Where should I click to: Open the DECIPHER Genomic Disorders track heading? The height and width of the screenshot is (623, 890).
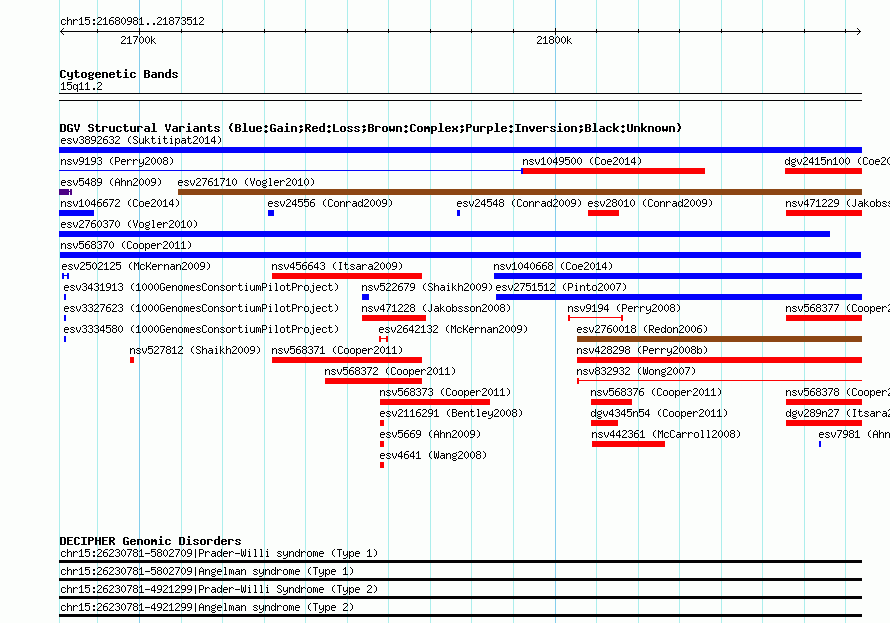(x=150, y=541)
